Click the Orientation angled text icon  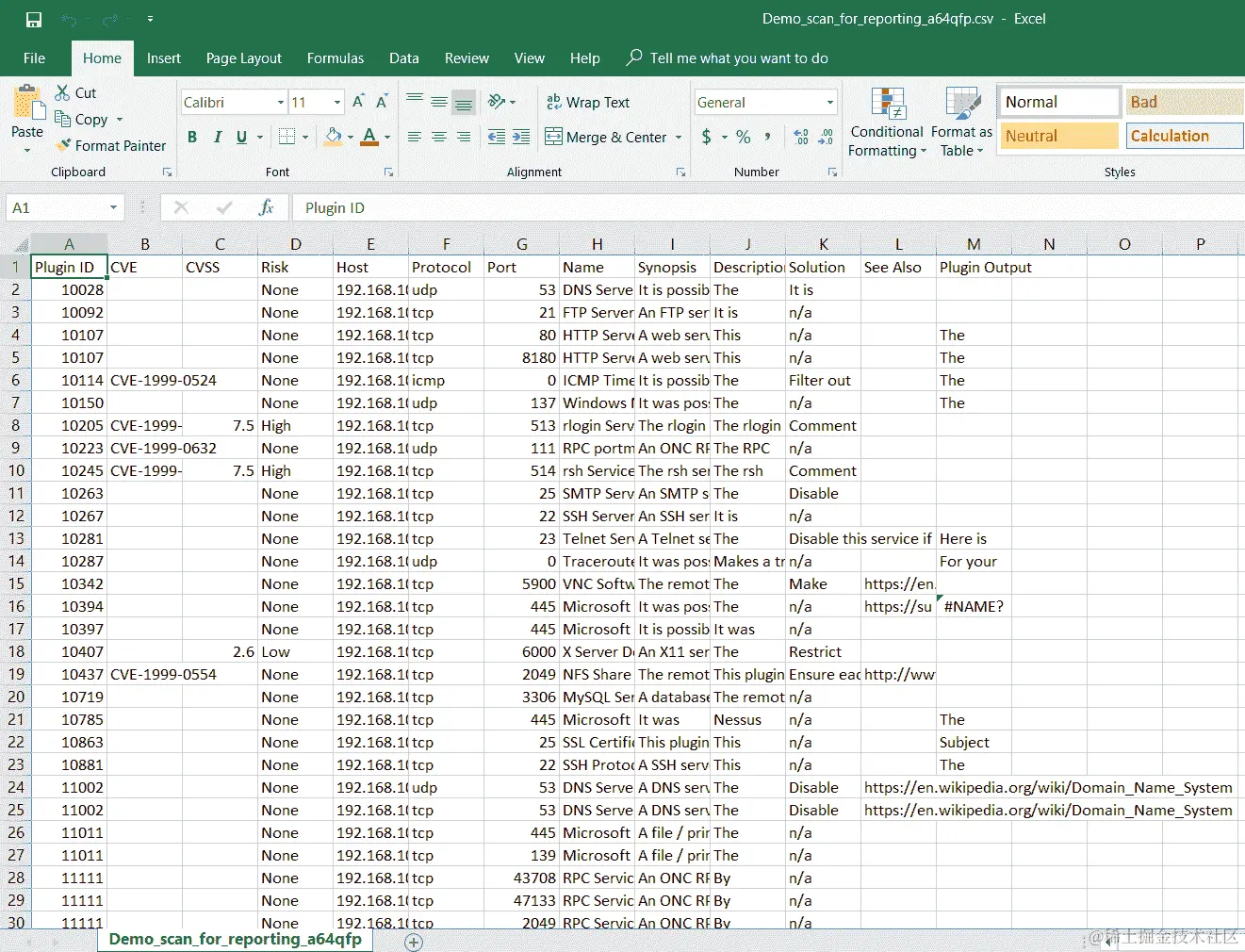coord(497,102)
